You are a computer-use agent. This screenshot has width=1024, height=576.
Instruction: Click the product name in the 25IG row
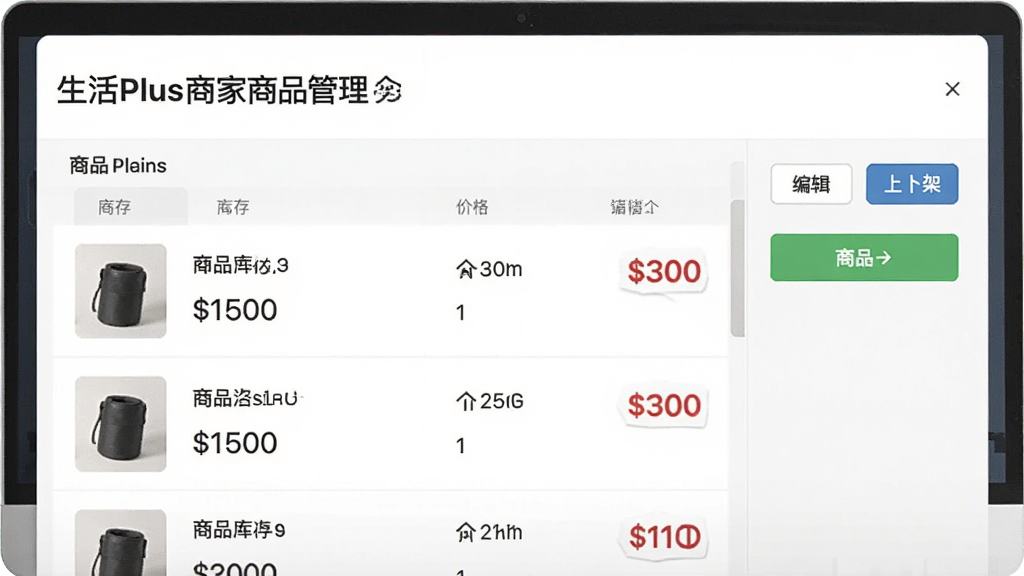point(246,398)
